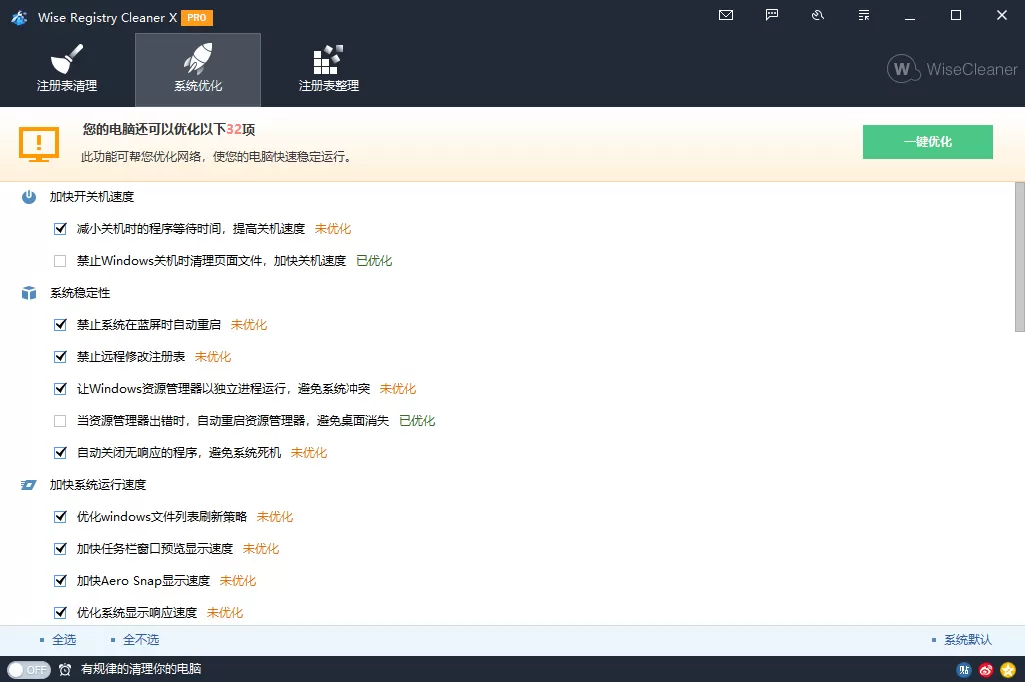Click the Wise Registry Cleaner brush logo

click(18, 16)
